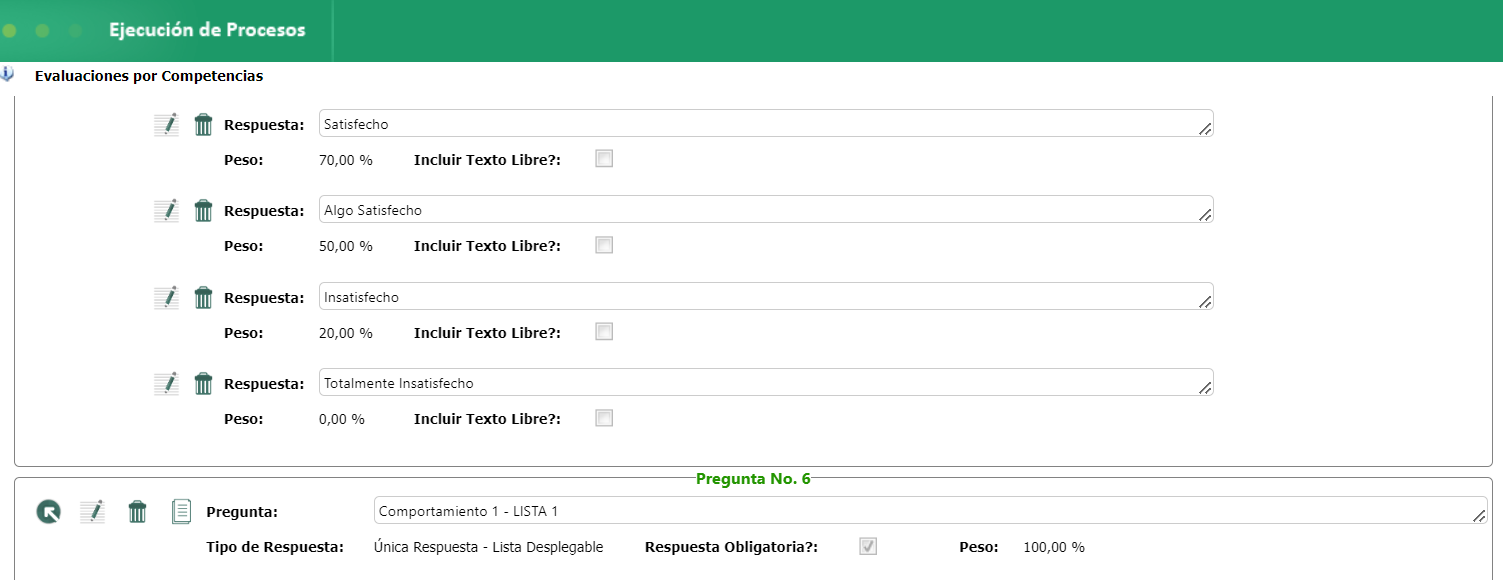1503x580 pixels.
Task: Click the info icon beside Evaluaciones por Competencias
Action: pos(7,75)
